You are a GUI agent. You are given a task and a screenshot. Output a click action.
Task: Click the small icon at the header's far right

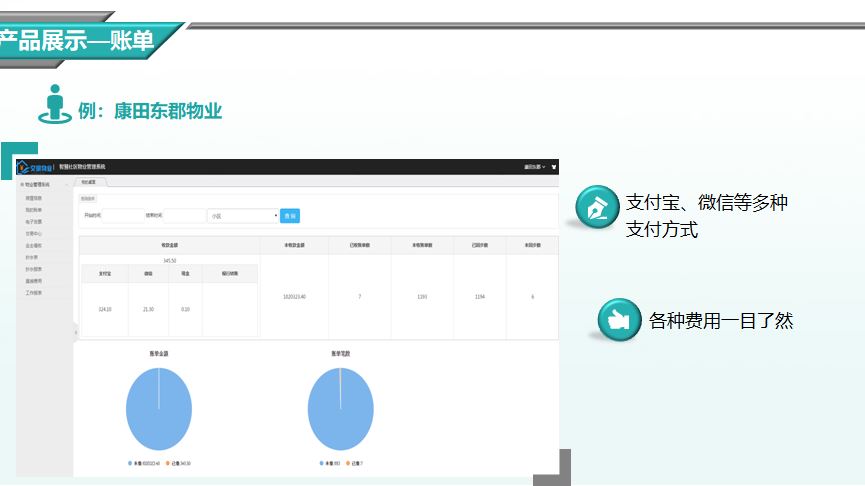[x=553, y=167]
